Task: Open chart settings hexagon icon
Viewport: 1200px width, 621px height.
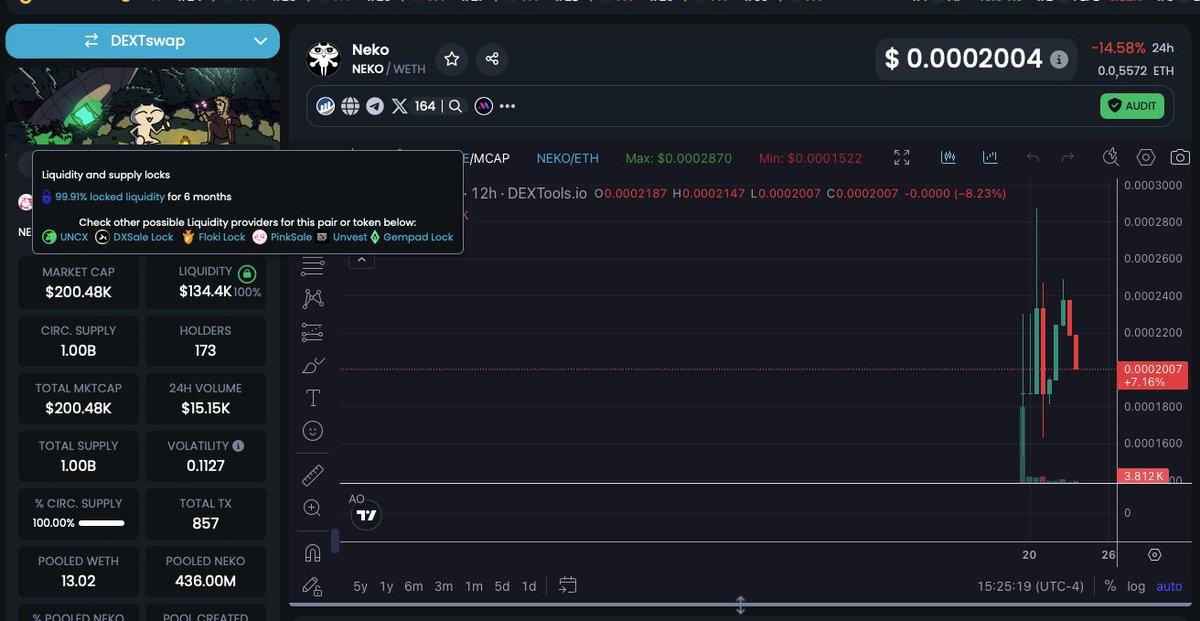Action: (1146, 157)
